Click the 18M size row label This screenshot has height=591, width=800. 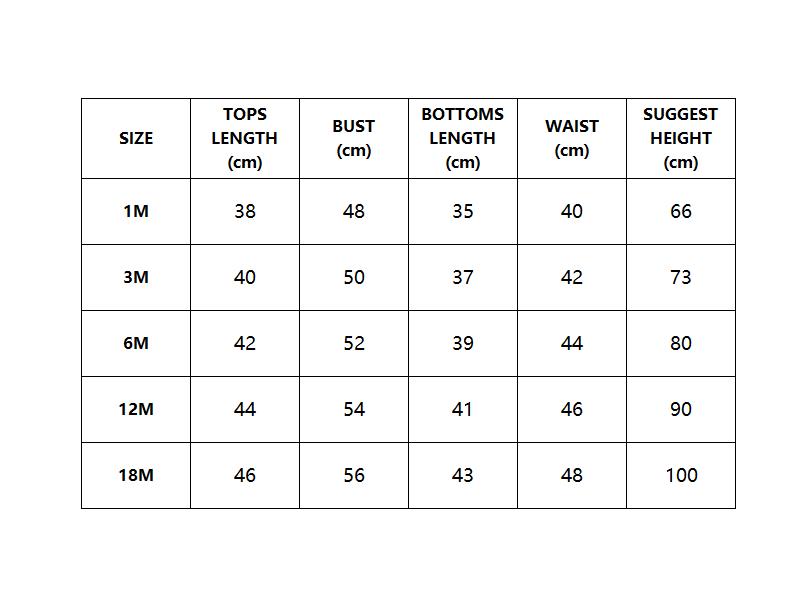pyautogui.click(x=136, y=475)
